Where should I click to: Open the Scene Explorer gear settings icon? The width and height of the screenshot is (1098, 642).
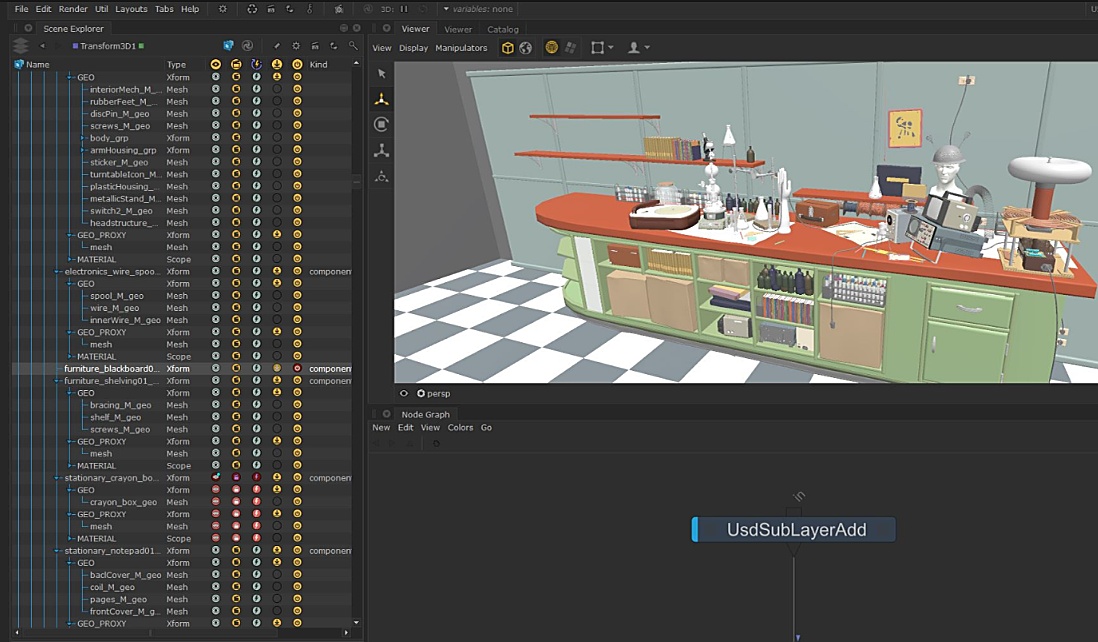pos(296,46)
